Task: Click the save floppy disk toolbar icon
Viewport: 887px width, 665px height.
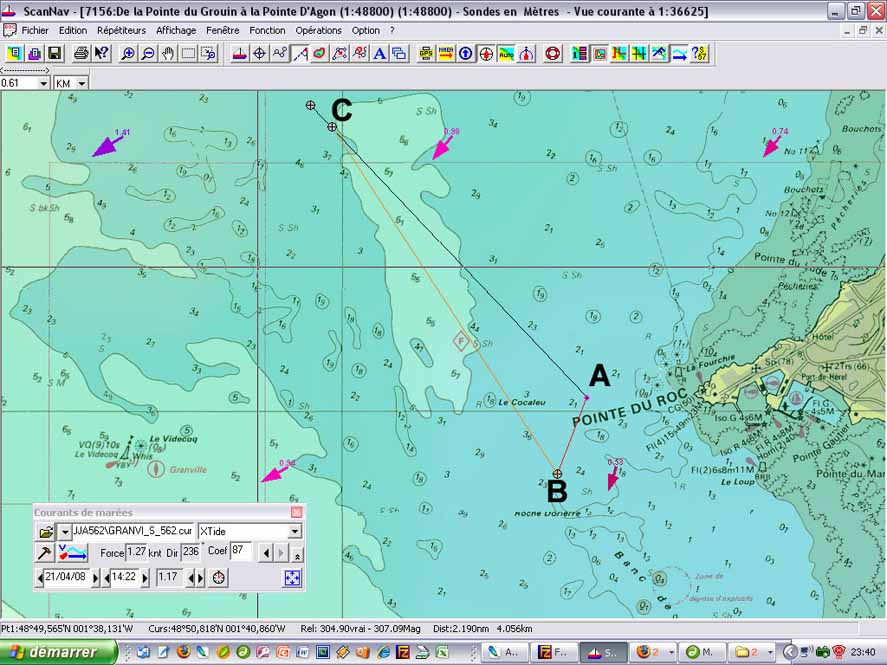Action: coord(54,54)
